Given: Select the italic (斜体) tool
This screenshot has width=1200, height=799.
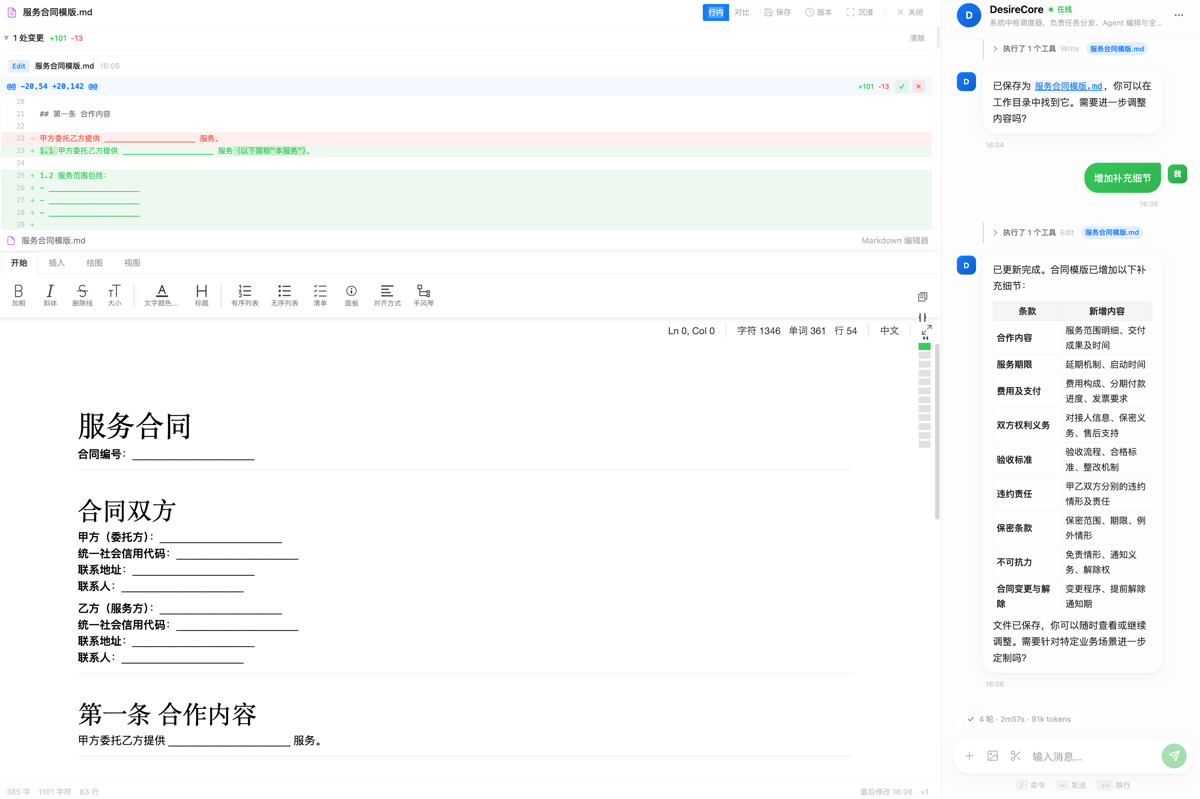Looking at the screenshot, I should (x=50, y=292).
